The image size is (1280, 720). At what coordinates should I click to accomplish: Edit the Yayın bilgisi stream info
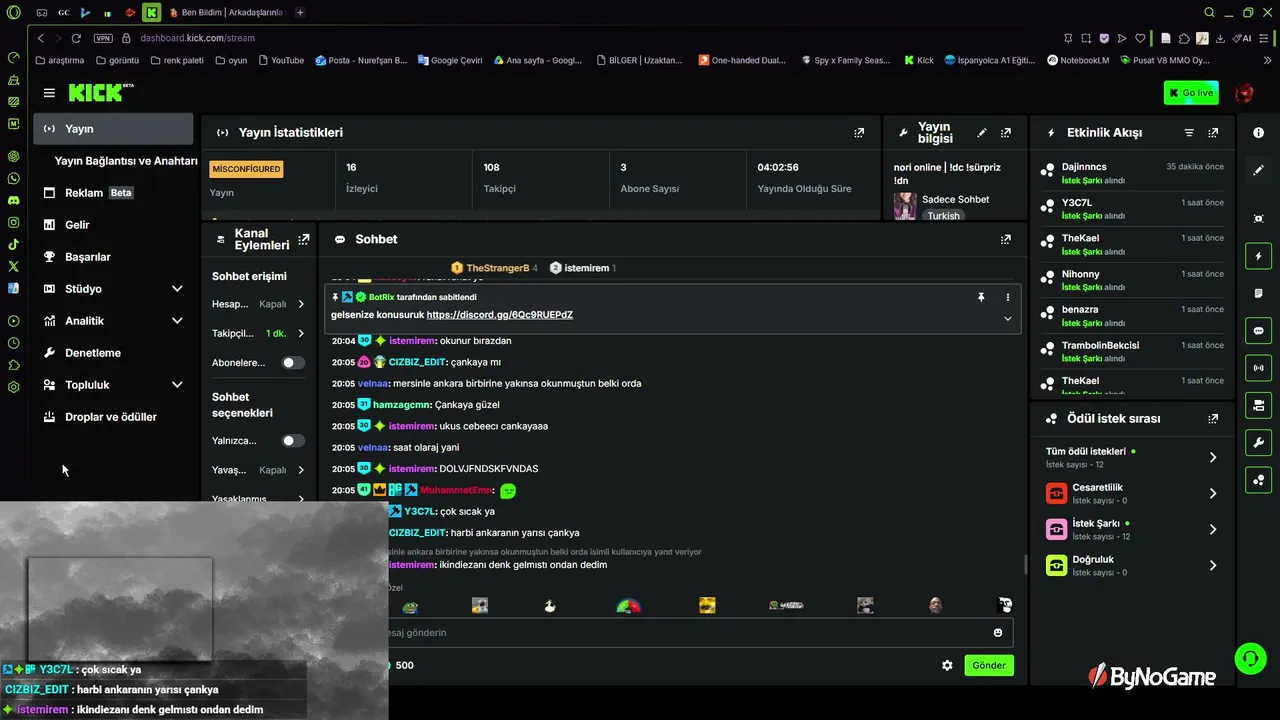click(982, 132)
